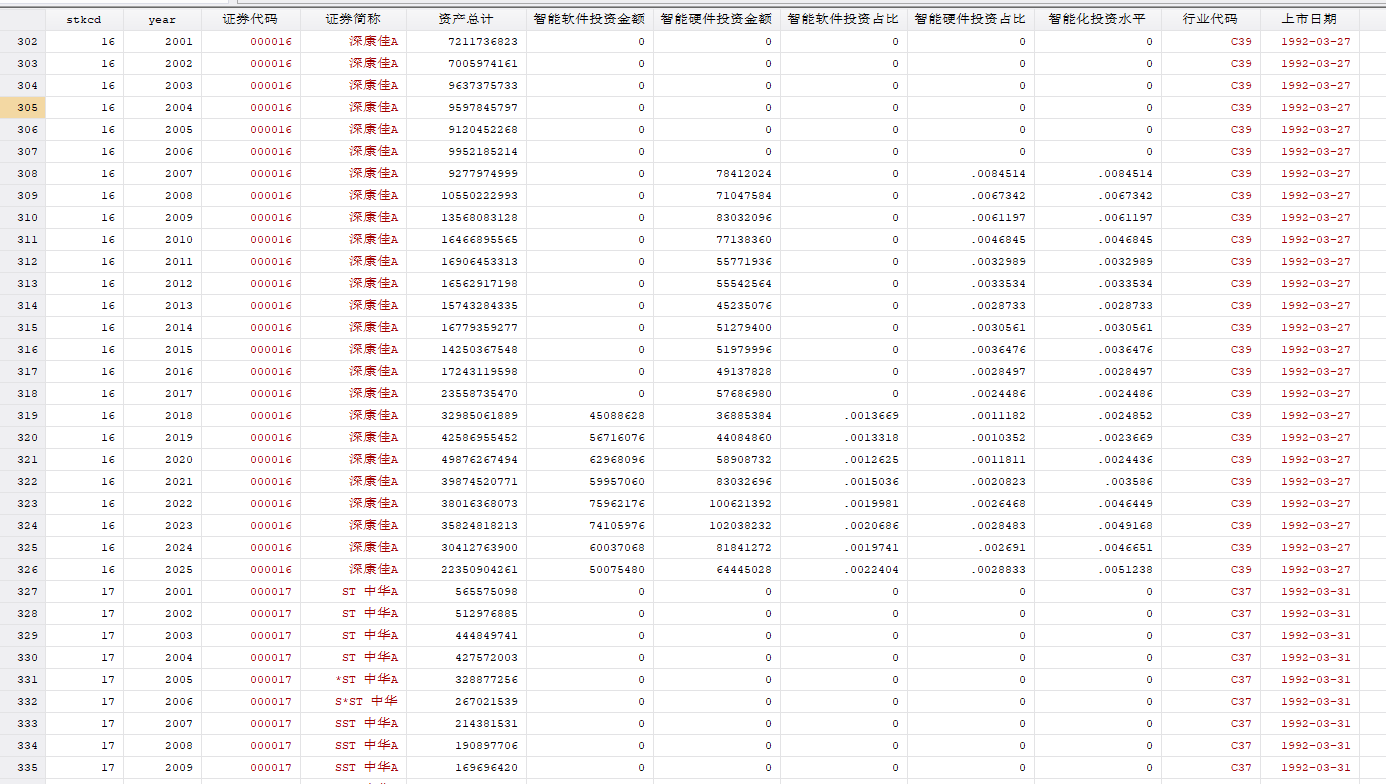The width and height of the screenshot is (1386, 784).
Task: Click the 证券代码 column header
Action: pos(250,19)
